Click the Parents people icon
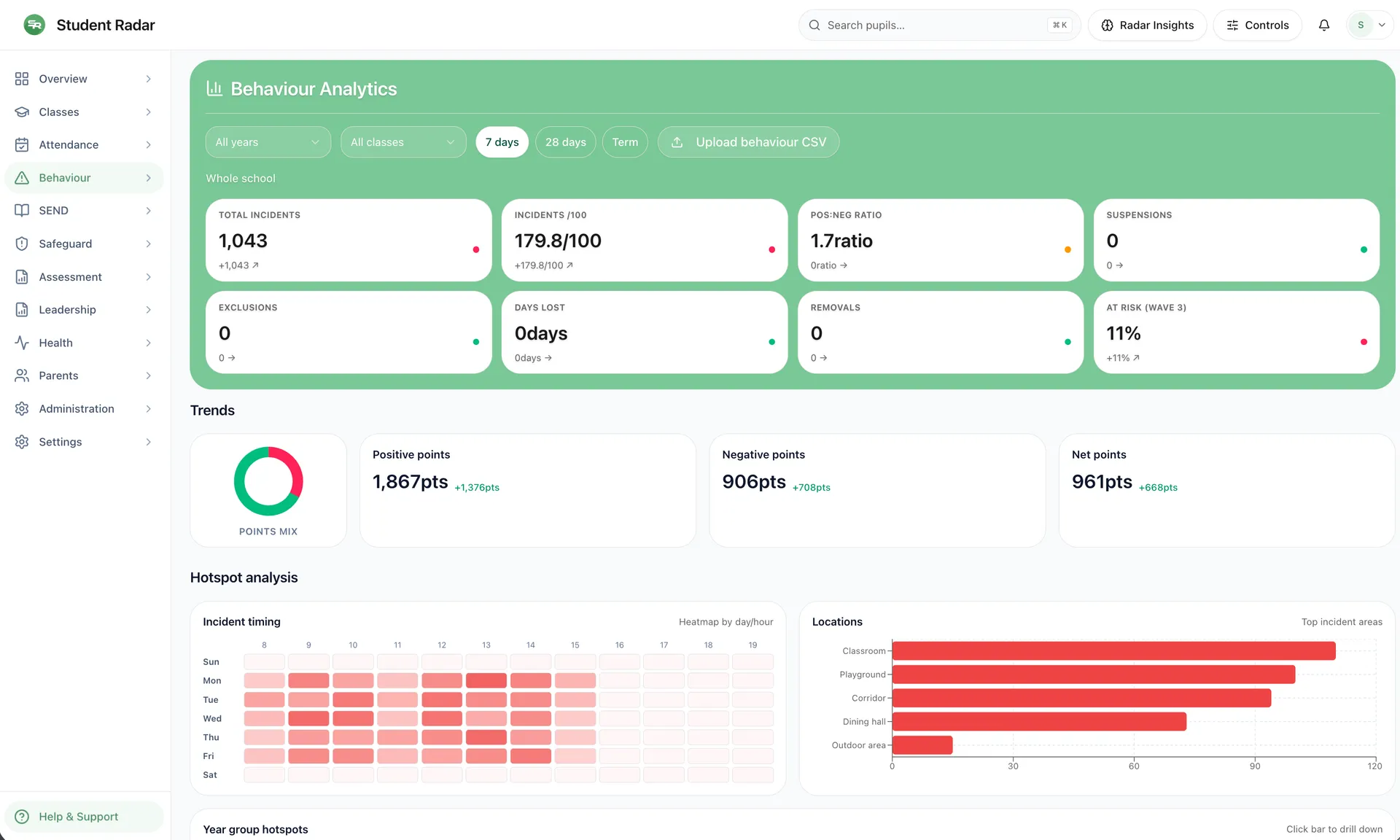This screenshot has width=1400, height=840. (x=22, y=376)
